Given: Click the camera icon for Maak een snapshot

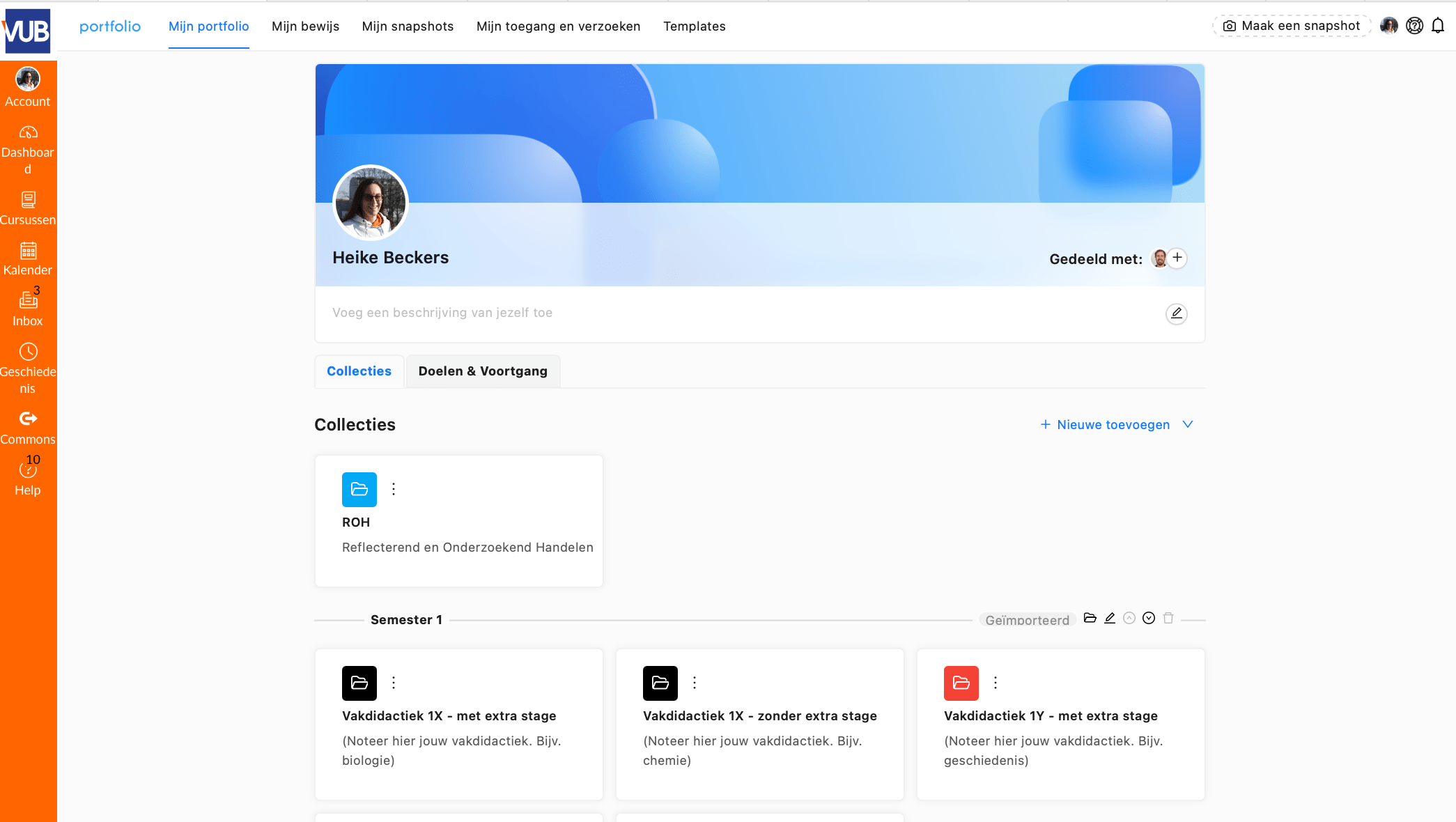Looking at the screenshot, I should coord(1230,26).
